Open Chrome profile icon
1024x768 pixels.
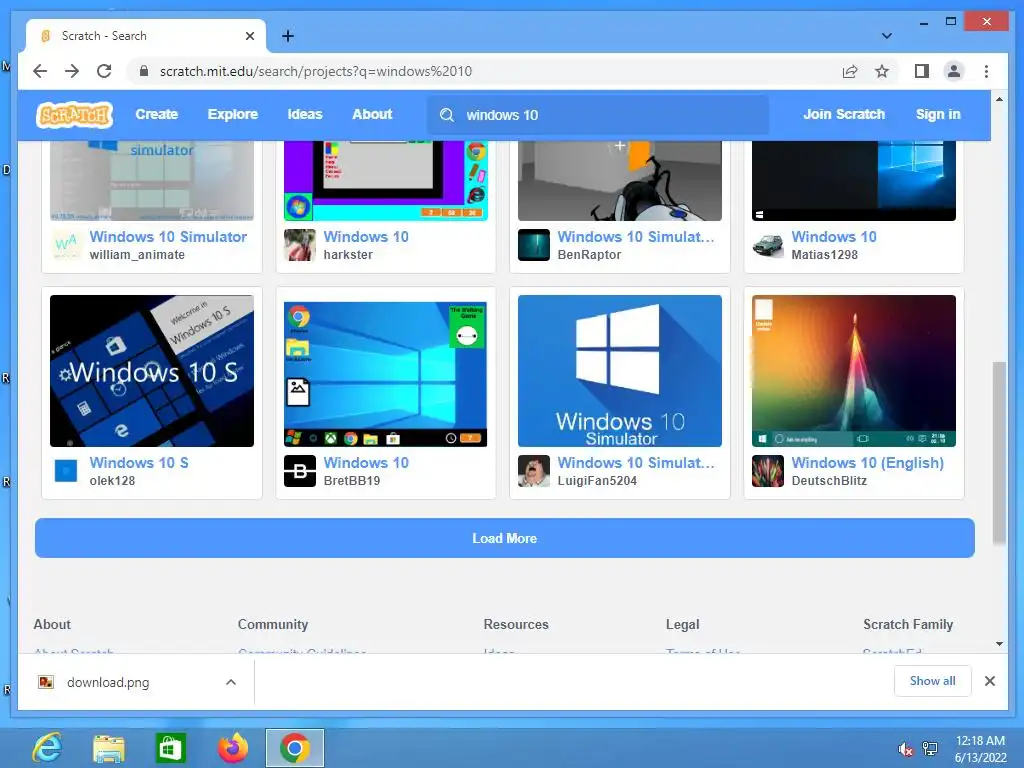point(953,71)
